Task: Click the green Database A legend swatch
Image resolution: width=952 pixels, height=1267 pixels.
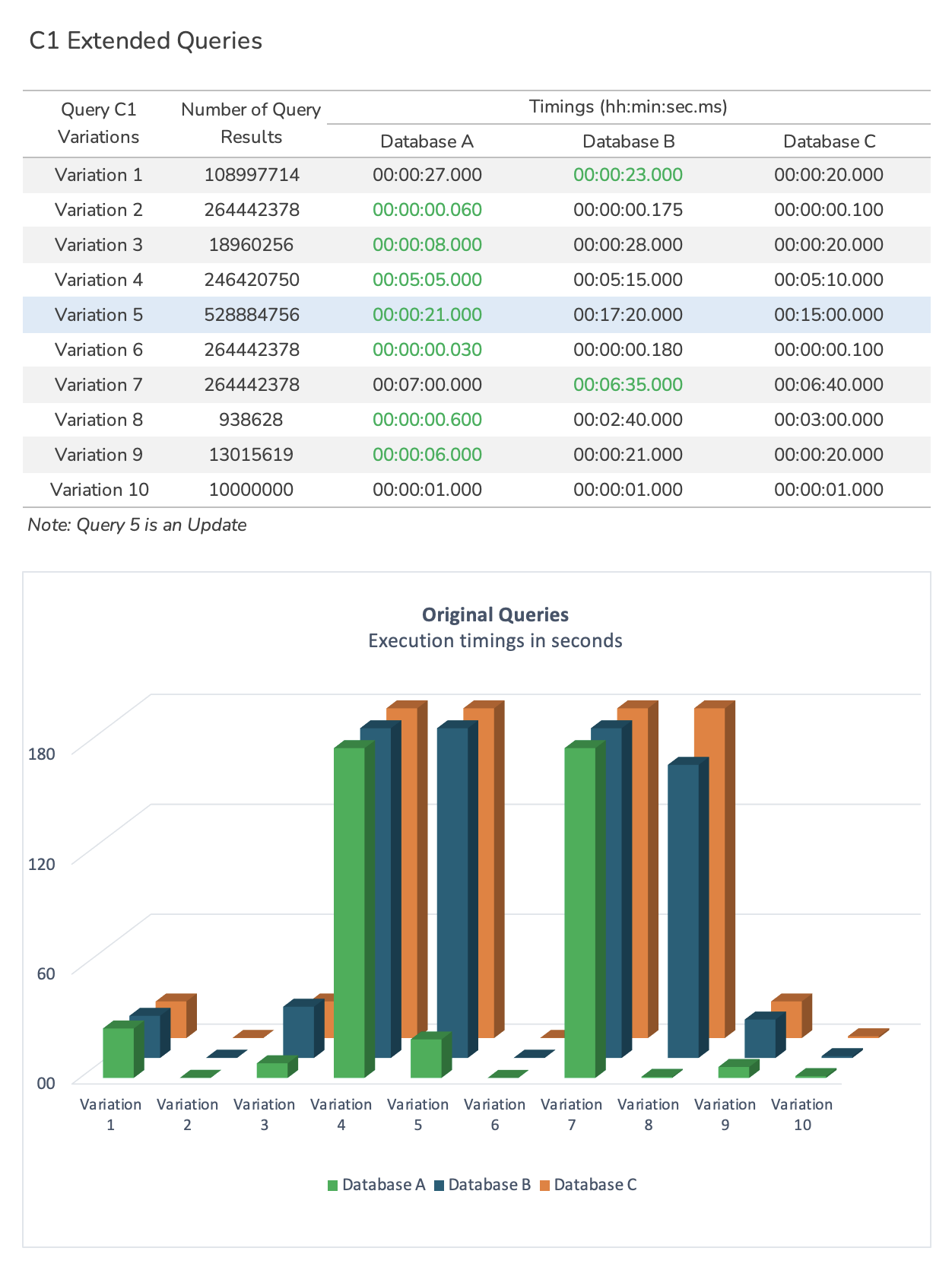Action: tap(332, 1185)
